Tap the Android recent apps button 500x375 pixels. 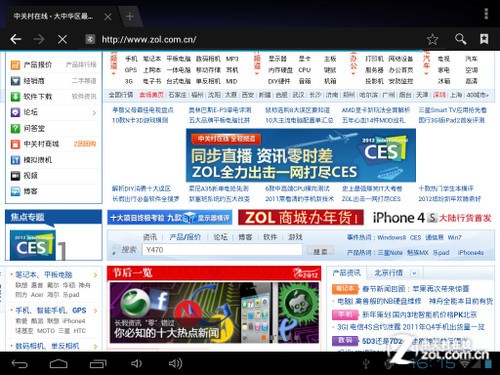click(x=98, y=364)
